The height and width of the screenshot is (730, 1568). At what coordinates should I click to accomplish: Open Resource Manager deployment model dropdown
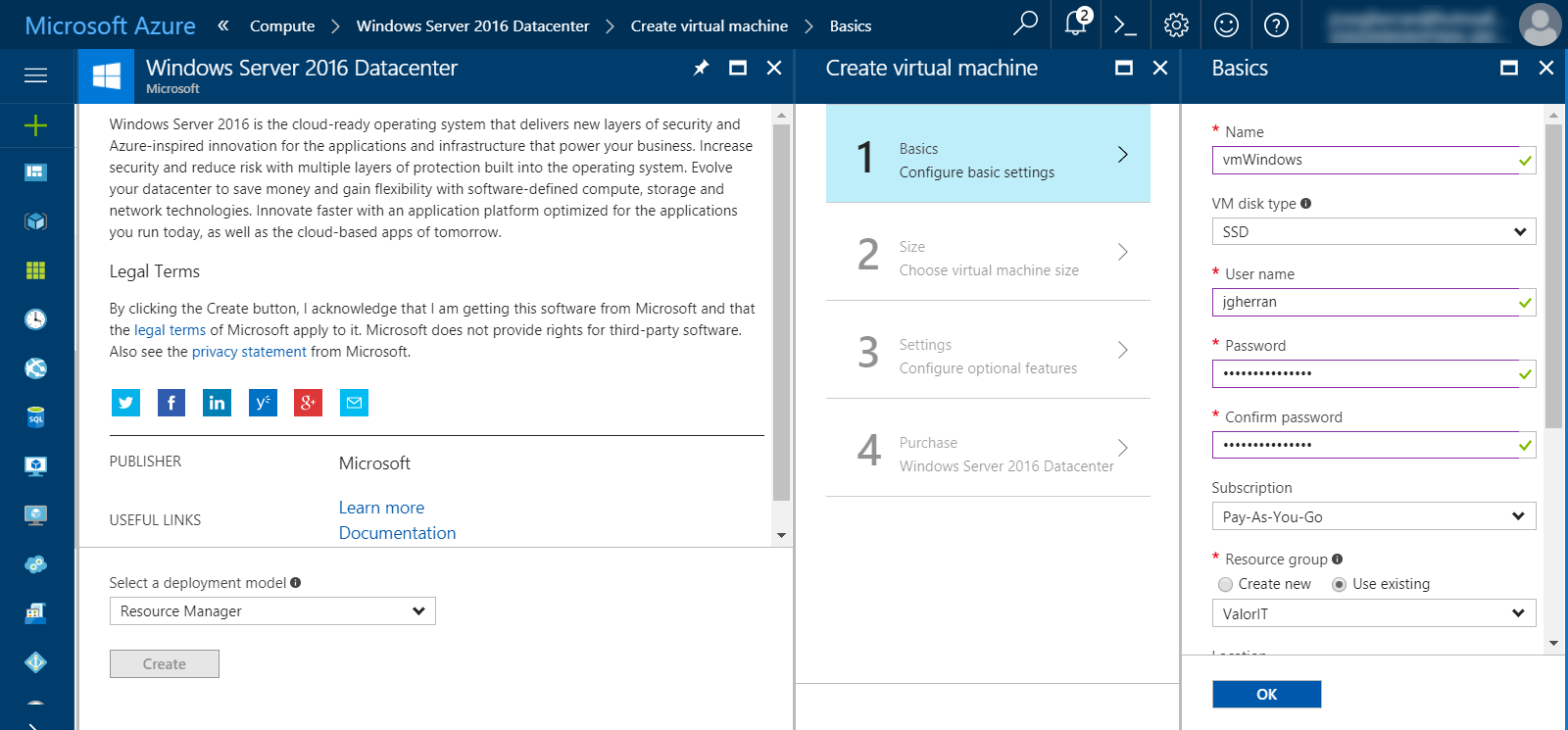[x=272, y=610]
